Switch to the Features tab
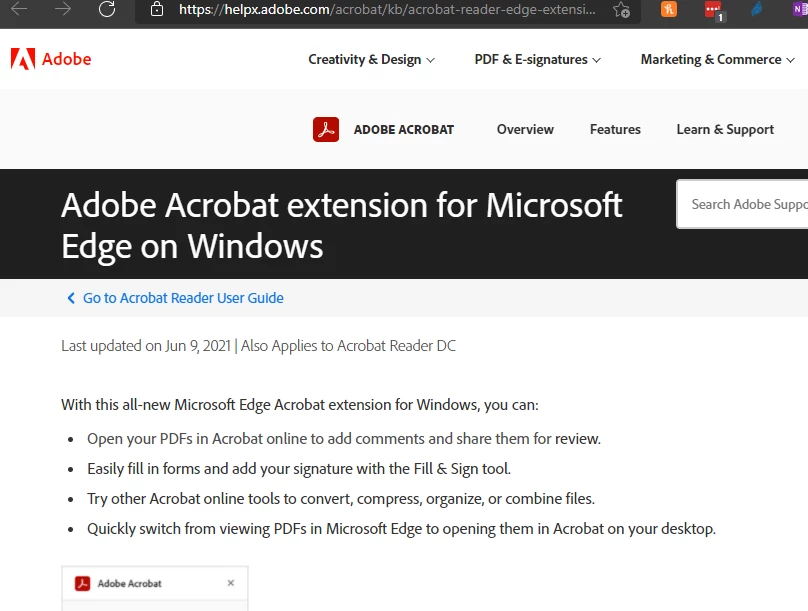The height and width of the screenshot is (611, 808). coord(615,129)
